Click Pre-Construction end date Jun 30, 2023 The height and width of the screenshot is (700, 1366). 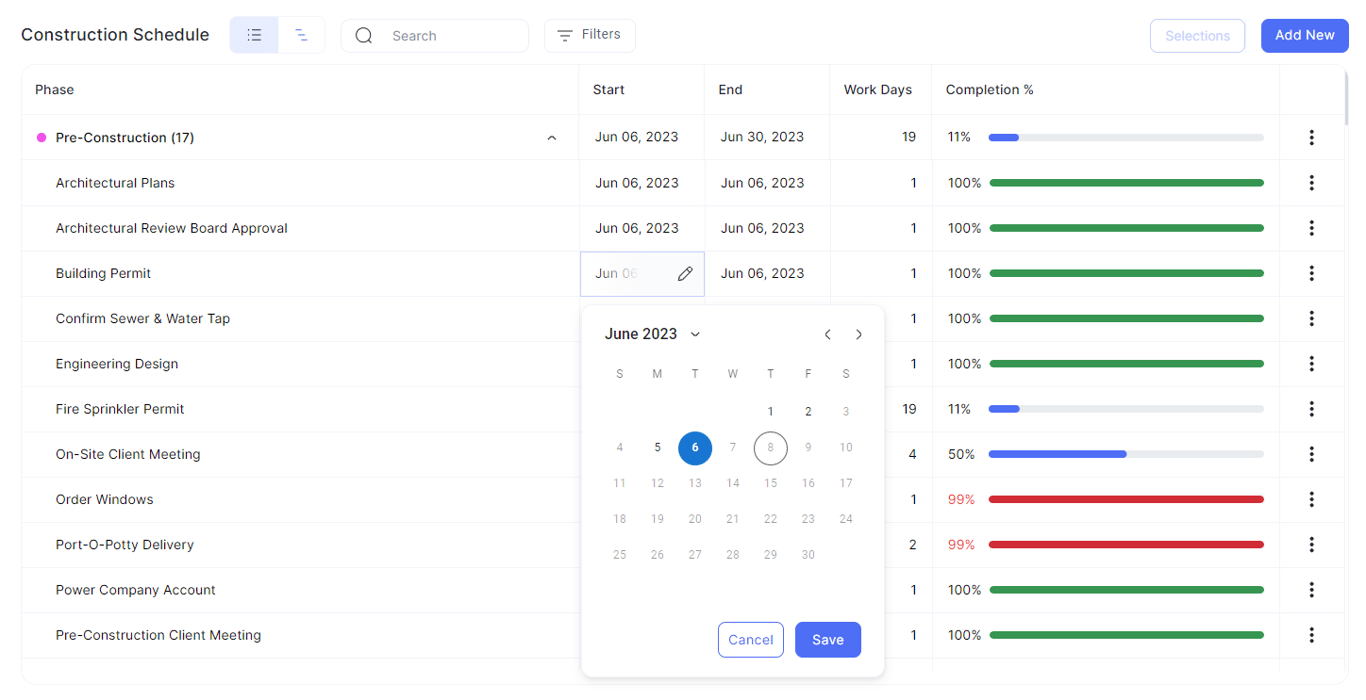tap(762, 137)
